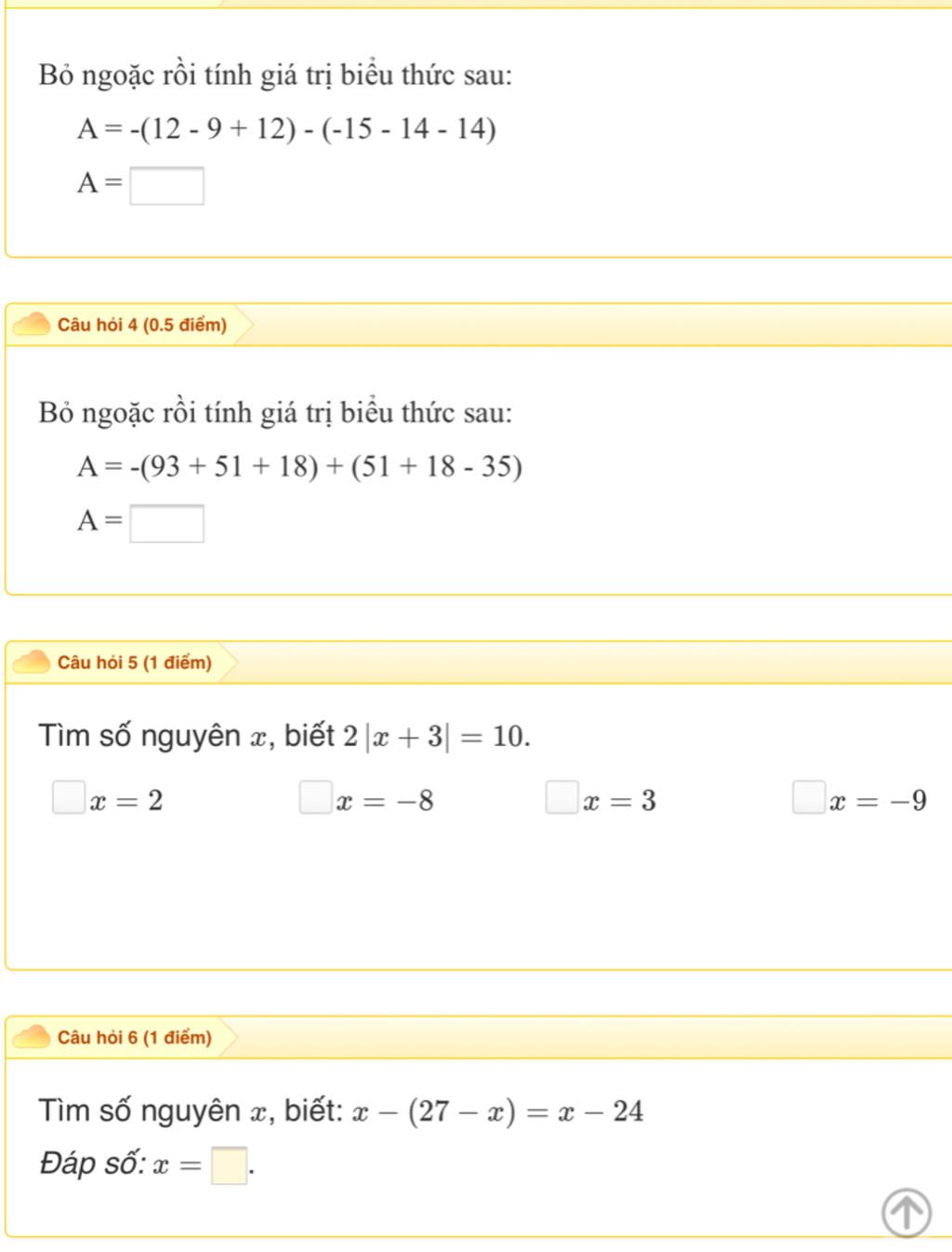Focus the A answer box under -(12 - 9 + 12)
The width and height of the screenshot is (952, 1252).
tap(166, 185)
